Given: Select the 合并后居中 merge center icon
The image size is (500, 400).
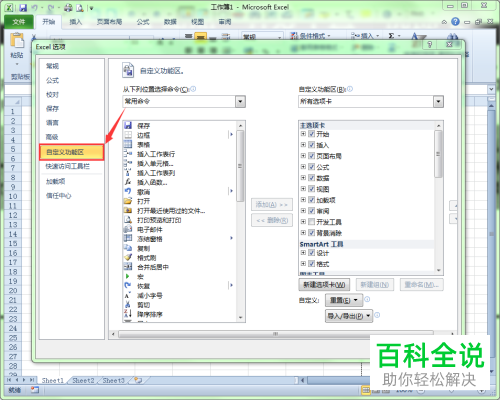Looking at the screenshot, I should pos(128,267).
